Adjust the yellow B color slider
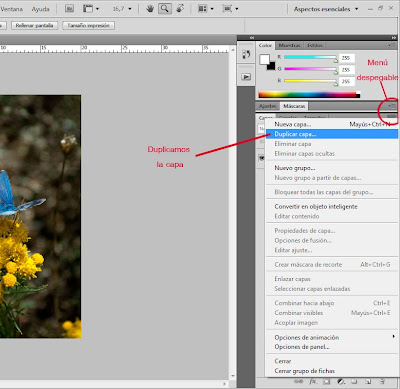Screen dimensions: 400x389 (311, 81)
